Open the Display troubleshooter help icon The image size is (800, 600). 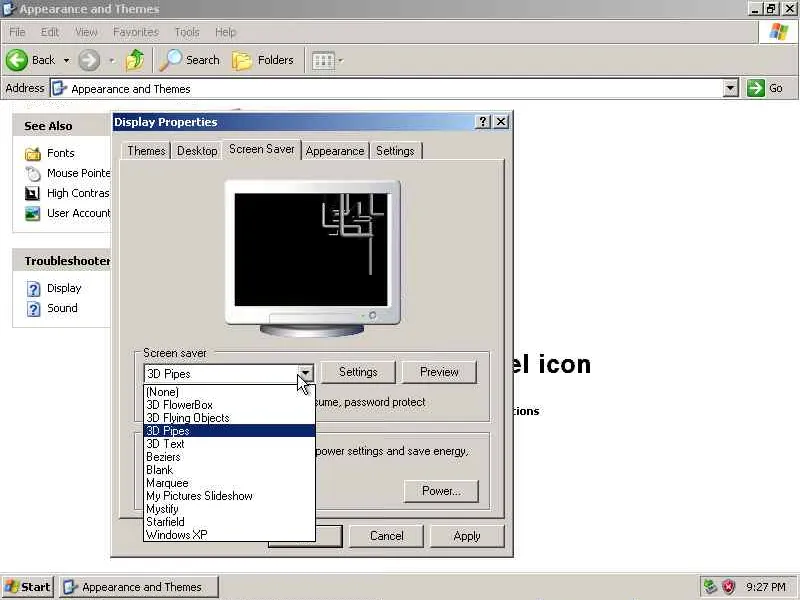click(x=34, y=289)
